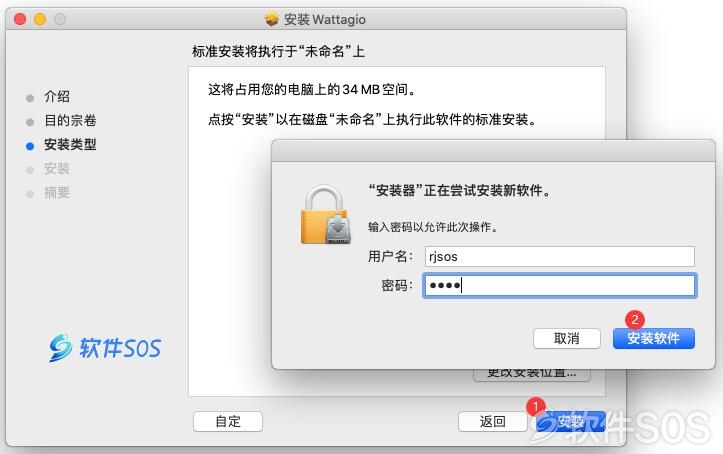Viewport: 723px width, 454px height.
Task: Click the red badge numbered 1
Action: click(535, 407)
